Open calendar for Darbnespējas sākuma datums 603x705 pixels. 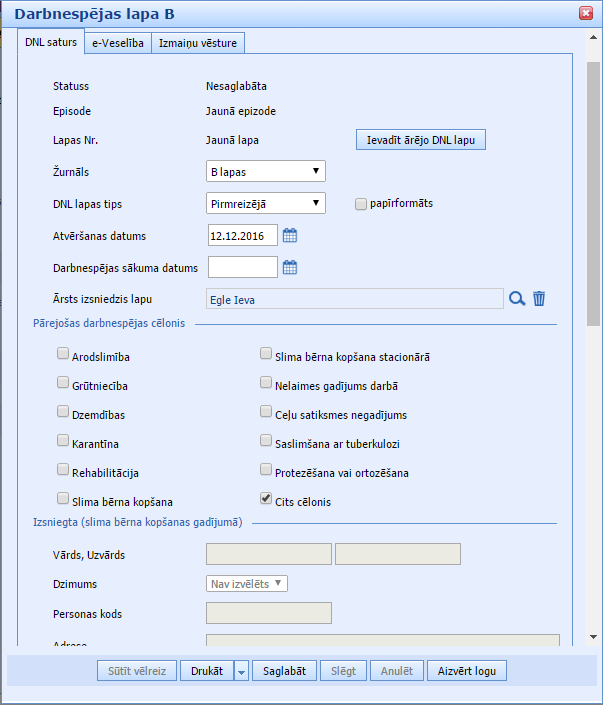pos(290,267)
